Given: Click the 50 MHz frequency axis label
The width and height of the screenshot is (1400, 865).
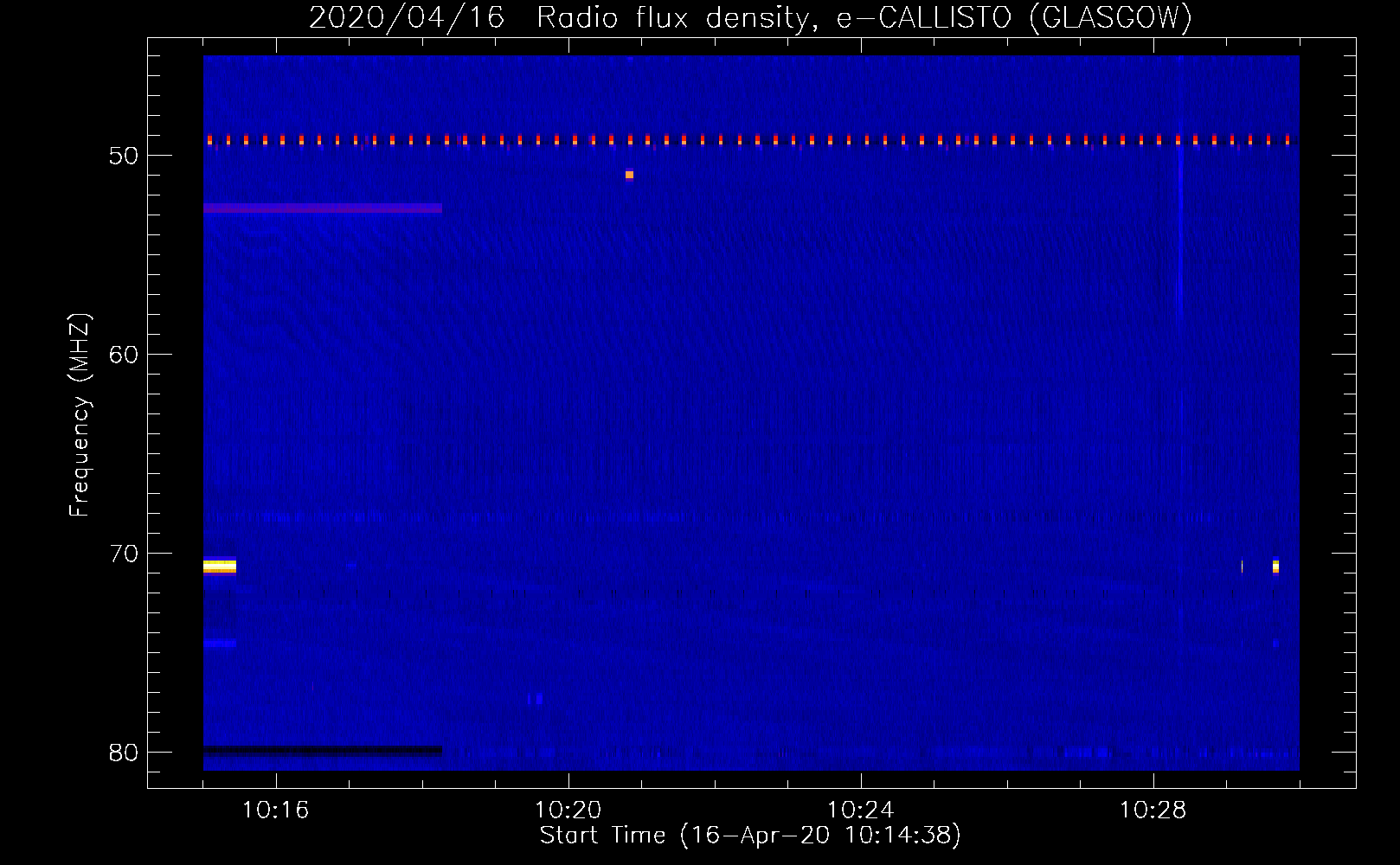Looking at the screenshot, I should (124, 156).
